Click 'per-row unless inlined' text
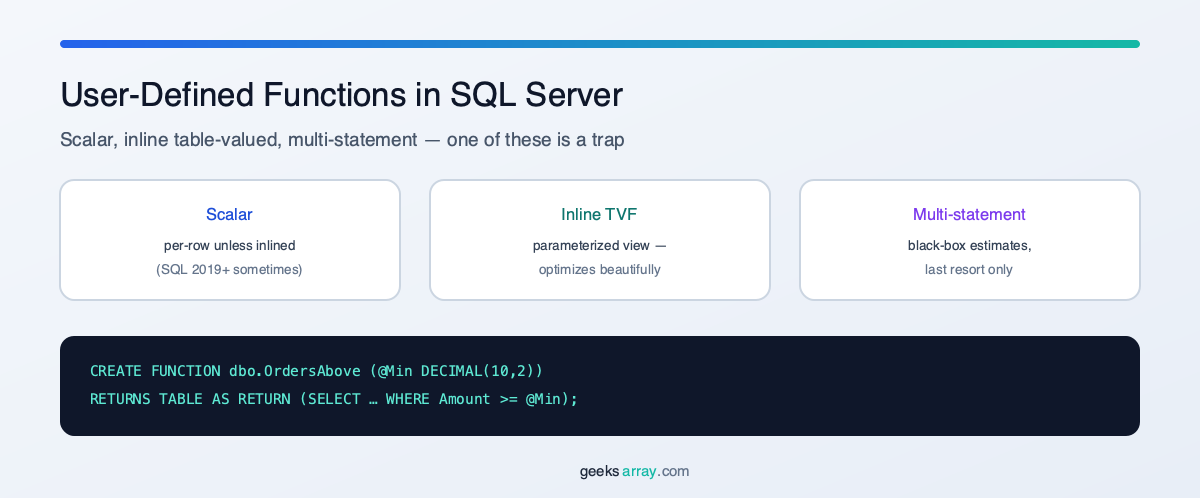1200x498 pixels. tap(230, 245)
